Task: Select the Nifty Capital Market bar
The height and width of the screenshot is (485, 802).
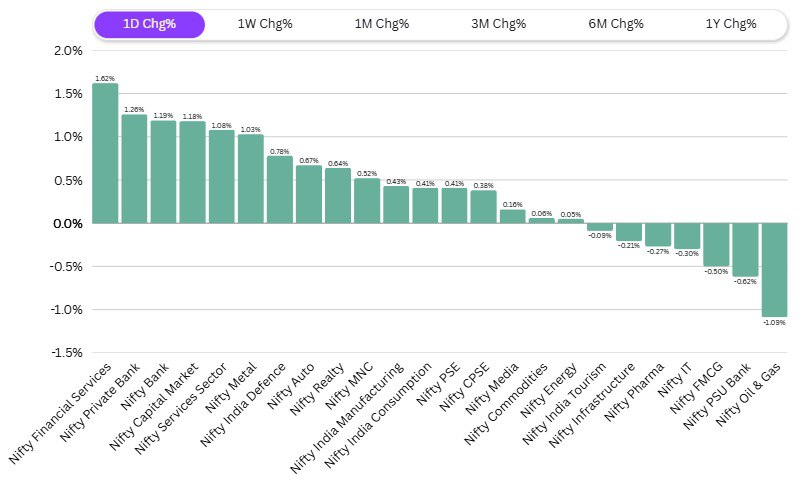Action: pyautogui.click(x=192, y=172)
